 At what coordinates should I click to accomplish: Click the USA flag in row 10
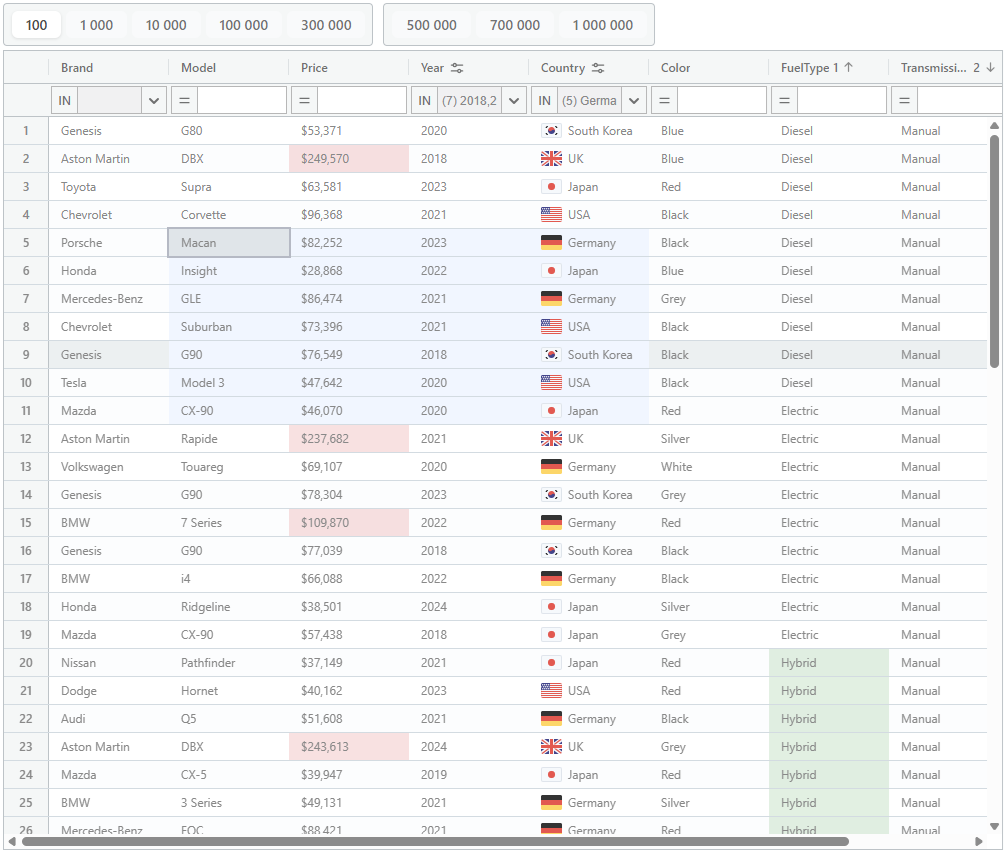[551, 382]
